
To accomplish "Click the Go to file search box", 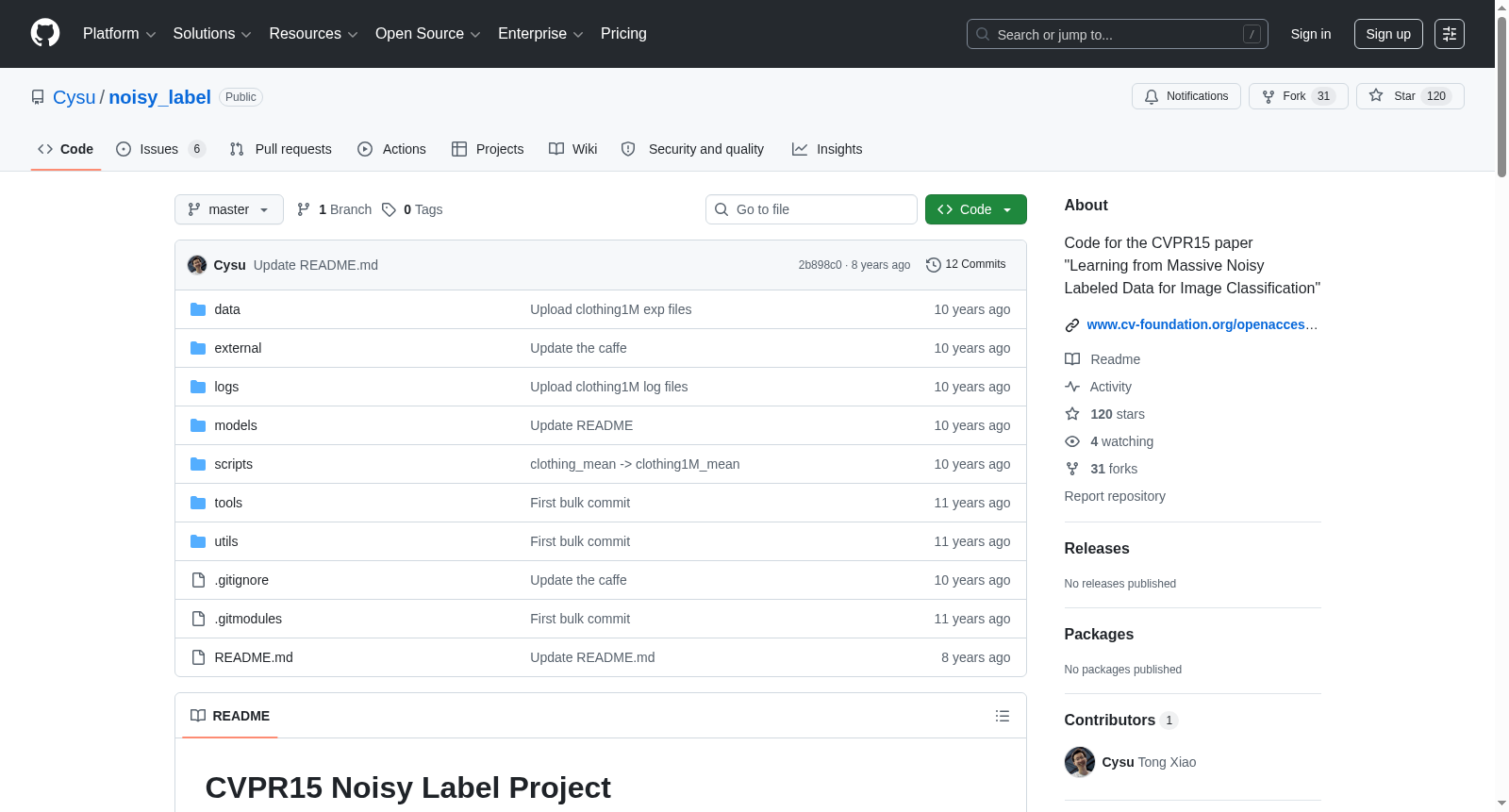I will pos(811,209).
